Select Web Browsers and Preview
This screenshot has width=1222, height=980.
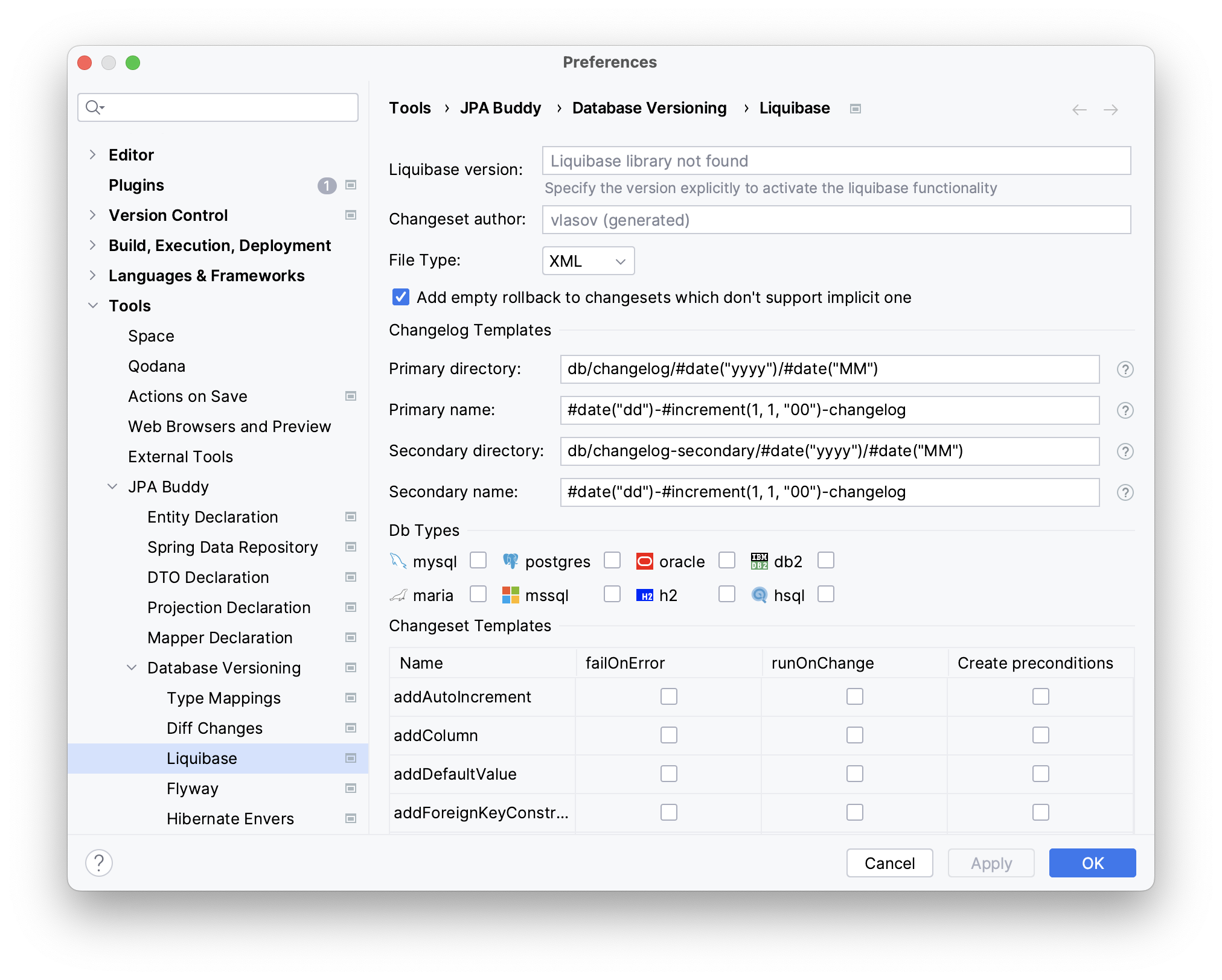(x=229, y=427)
